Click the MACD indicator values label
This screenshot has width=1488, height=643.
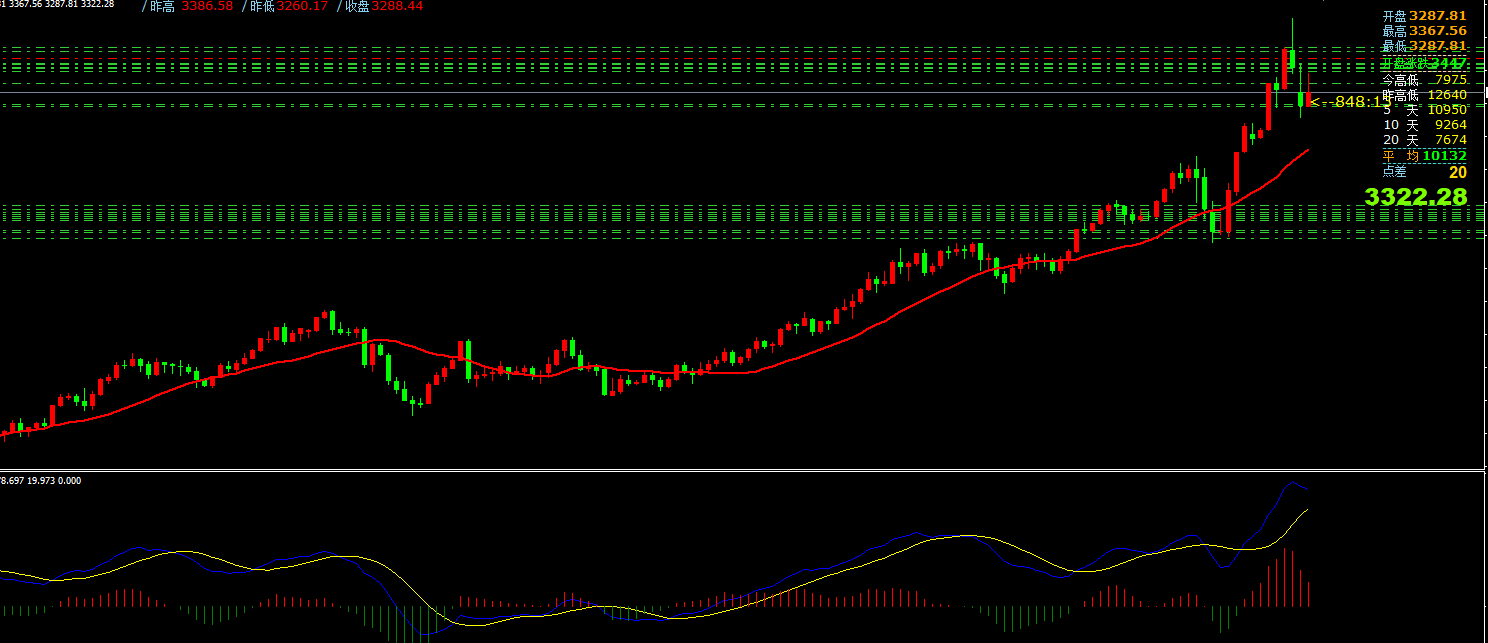tap(41, 481)
